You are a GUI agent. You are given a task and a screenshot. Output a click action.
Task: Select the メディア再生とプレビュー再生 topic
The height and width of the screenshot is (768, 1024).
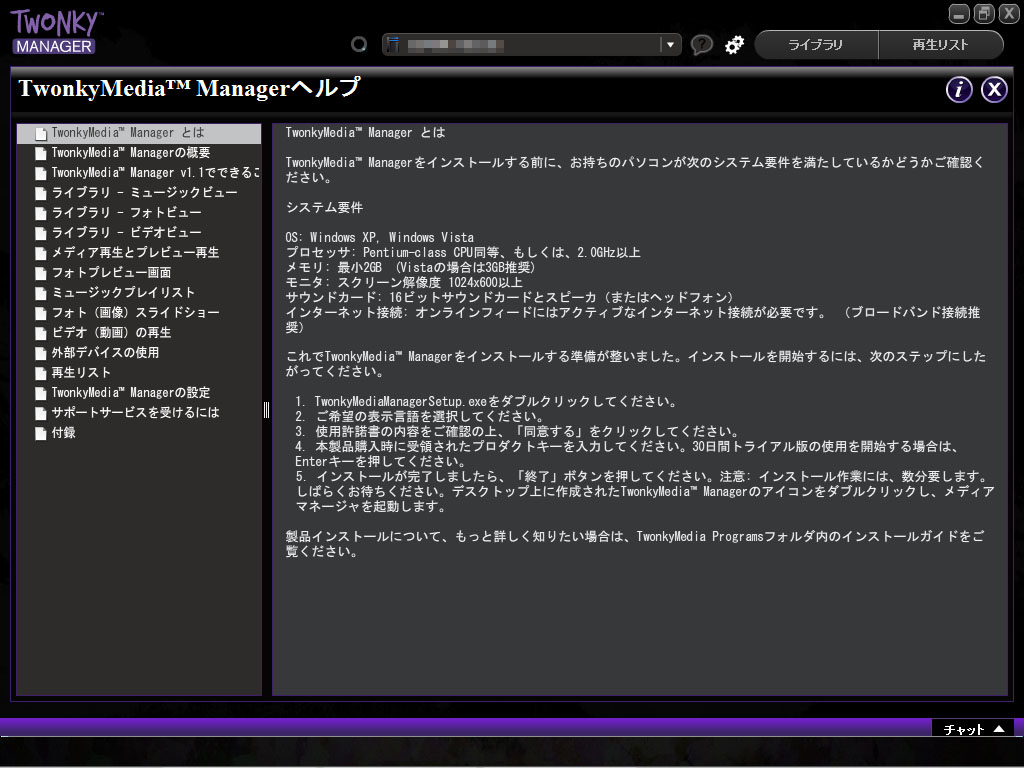pos(135,252)
